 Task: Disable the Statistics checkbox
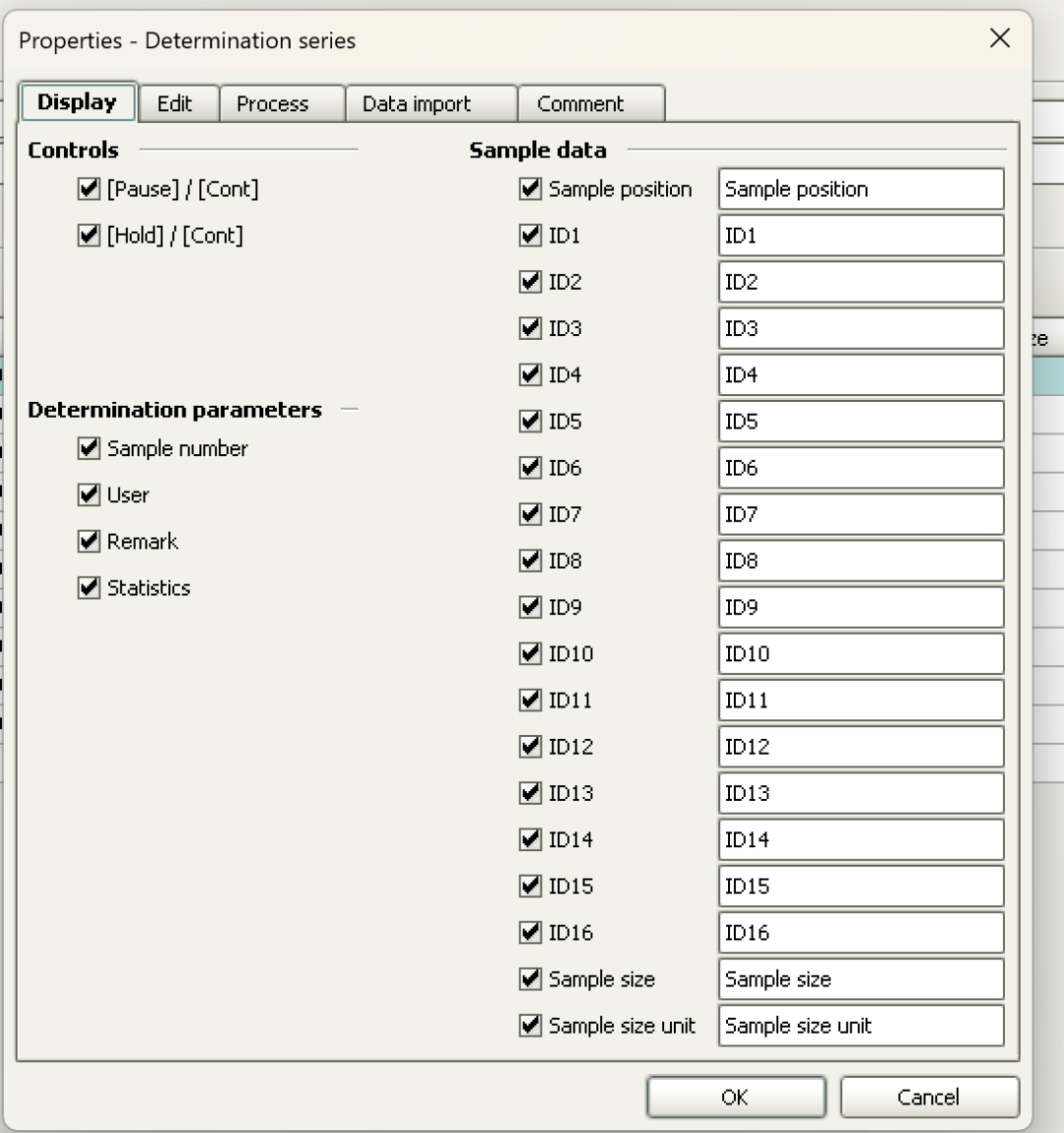pyautogui.click(x=89, y=587)
